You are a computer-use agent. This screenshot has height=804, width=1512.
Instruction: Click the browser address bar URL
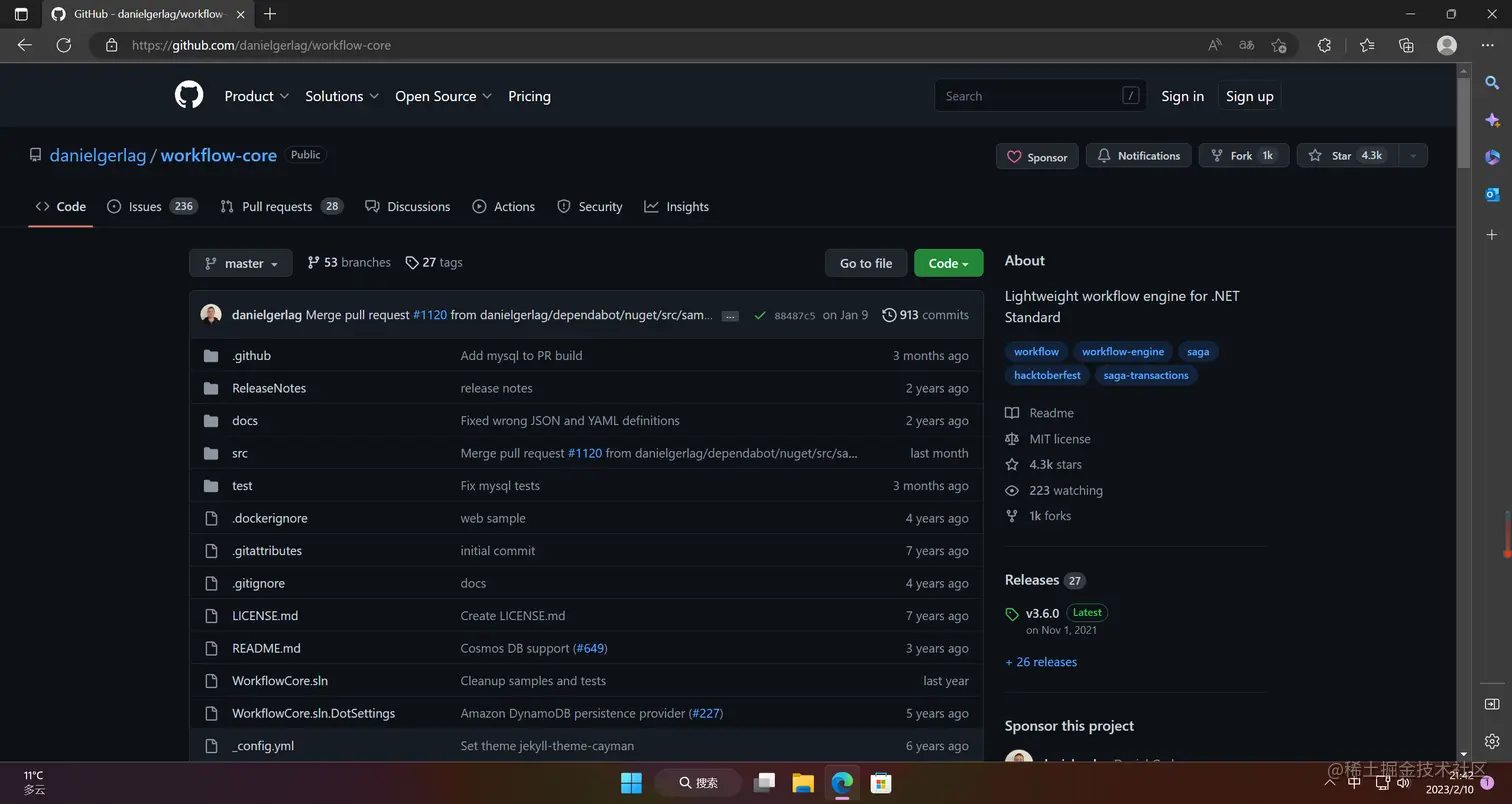(261, 45)
